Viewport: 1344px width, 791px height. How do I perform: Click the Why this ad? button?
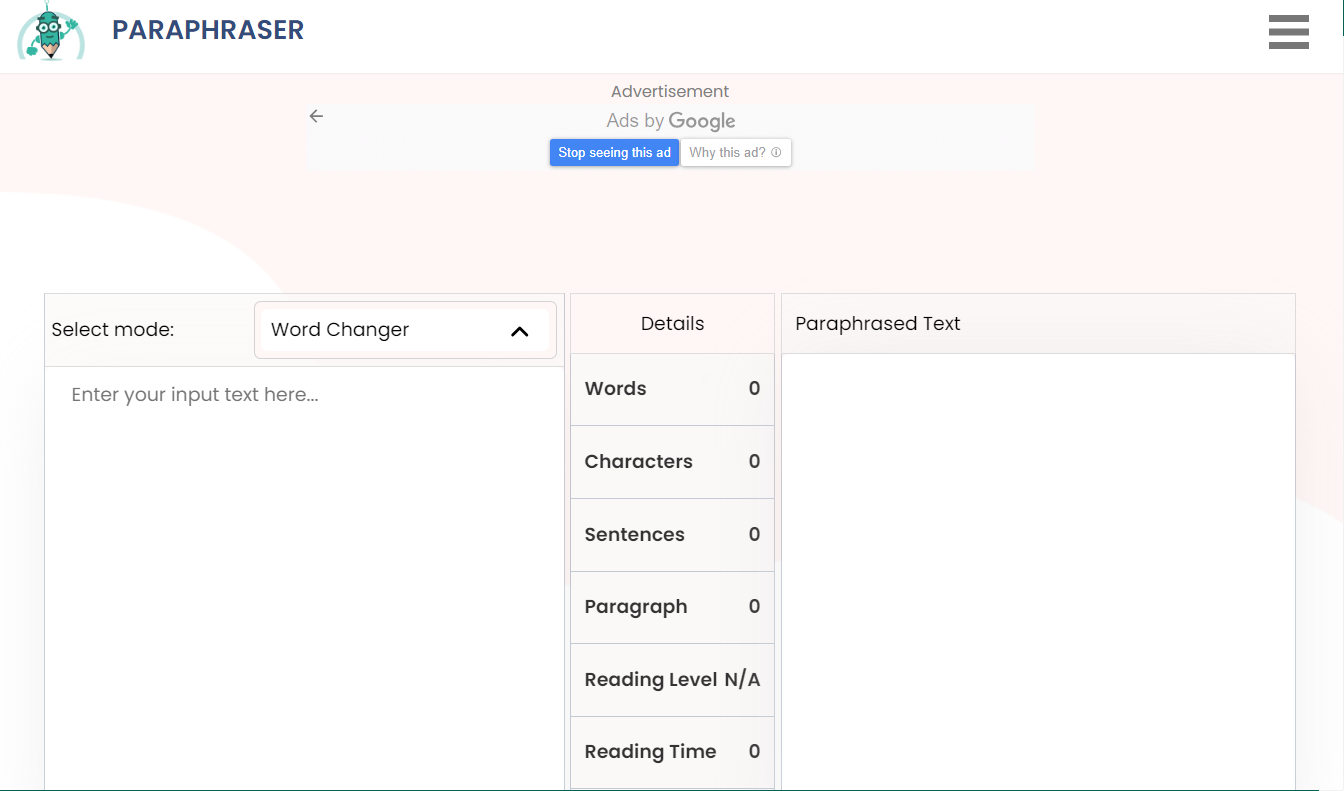point(735,153)
